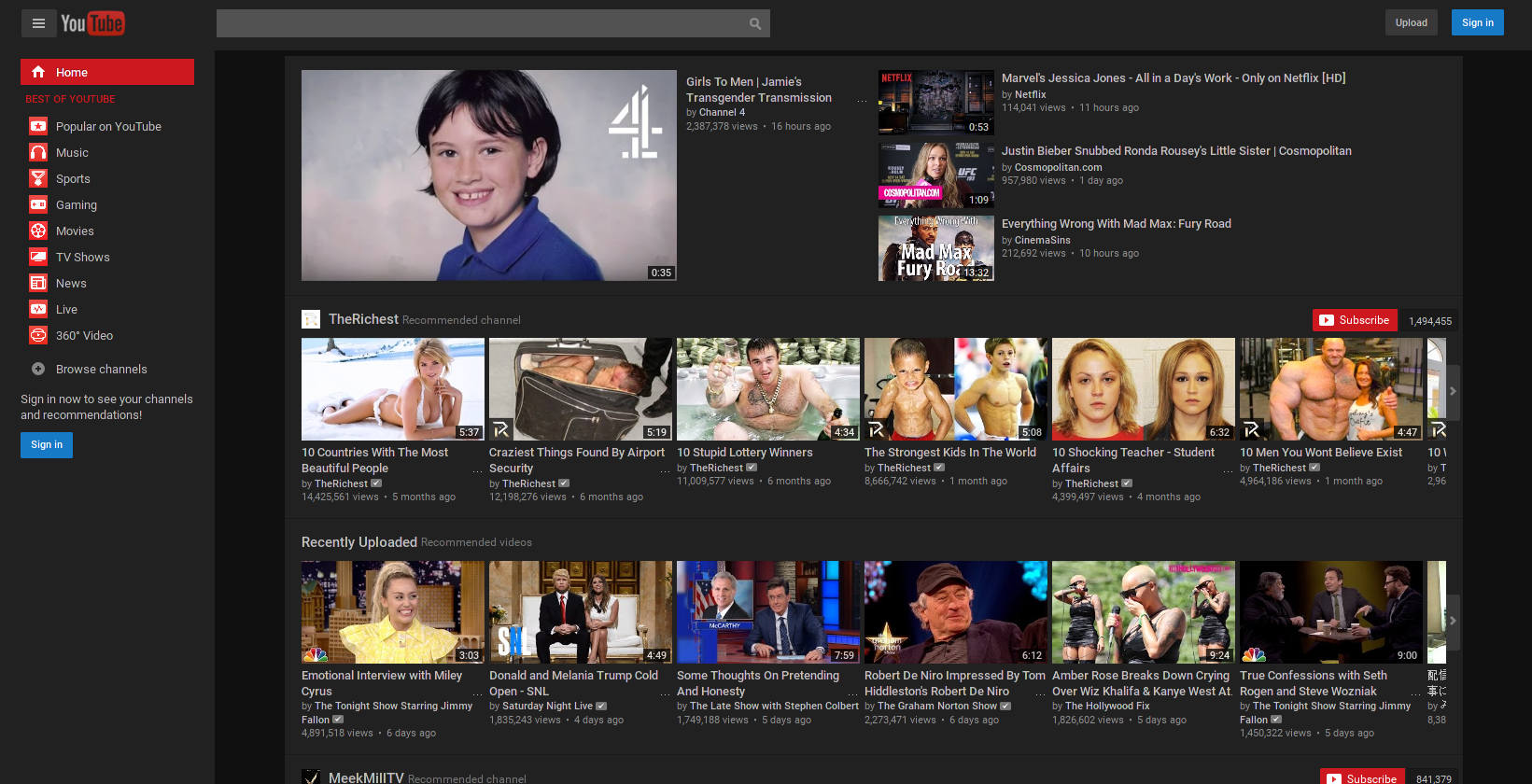
Task: Open the Gaming category icon
Action: point(38,204)
